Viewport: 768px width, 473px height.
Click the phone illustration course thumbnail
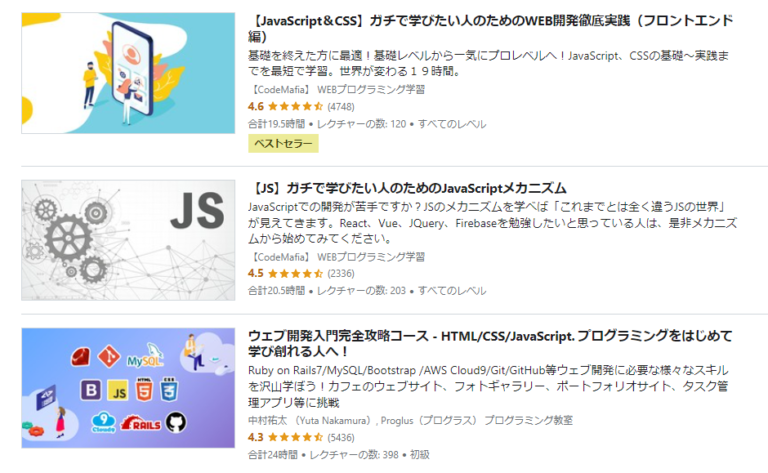click(128, 73)
